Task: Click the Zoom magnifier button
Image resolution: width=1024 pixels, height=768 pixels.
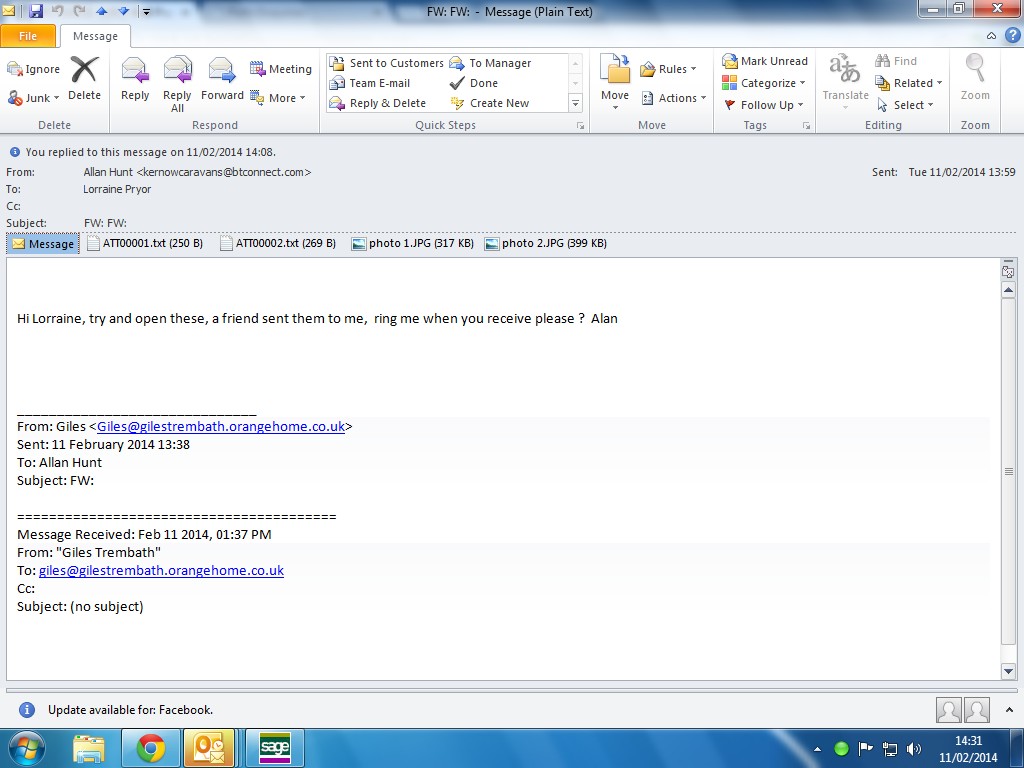Action: click(x=975, y=78)
